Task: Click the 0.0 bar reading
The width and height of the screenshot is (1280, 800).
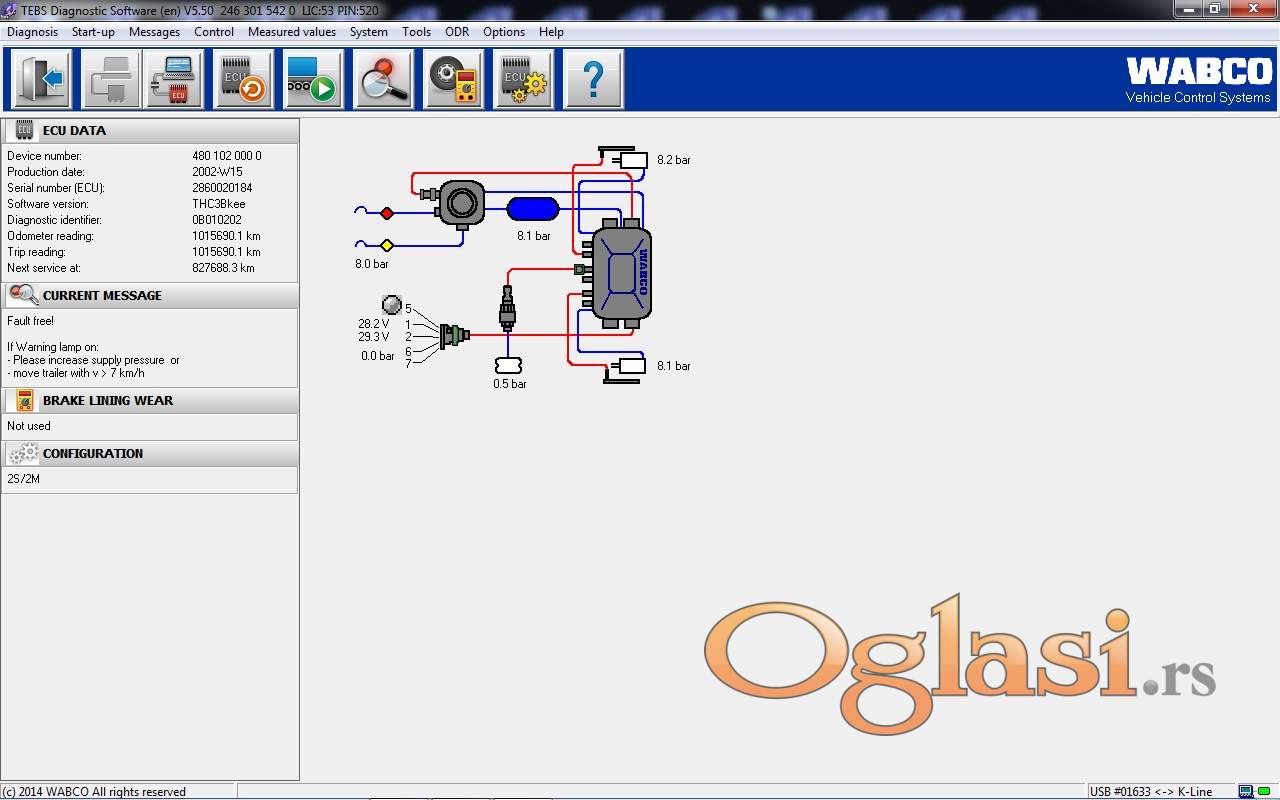Action: 377,356
